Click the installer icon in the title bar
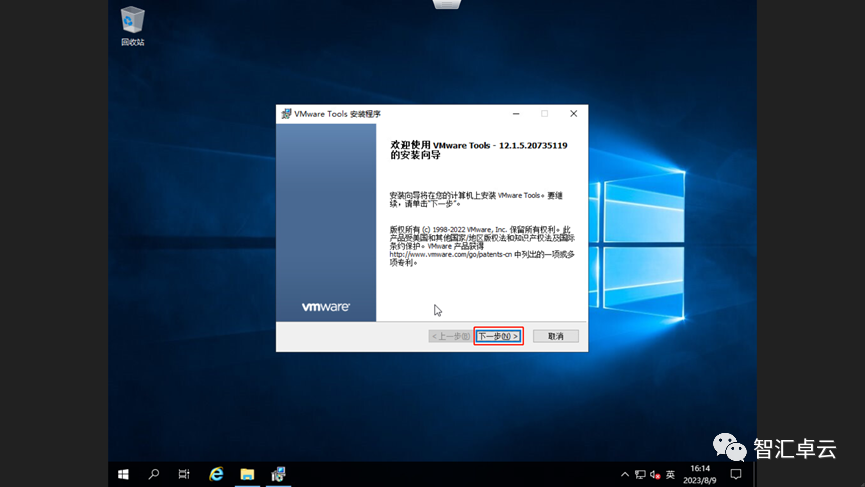Screen dimensions: 865x487 point(286,114)
